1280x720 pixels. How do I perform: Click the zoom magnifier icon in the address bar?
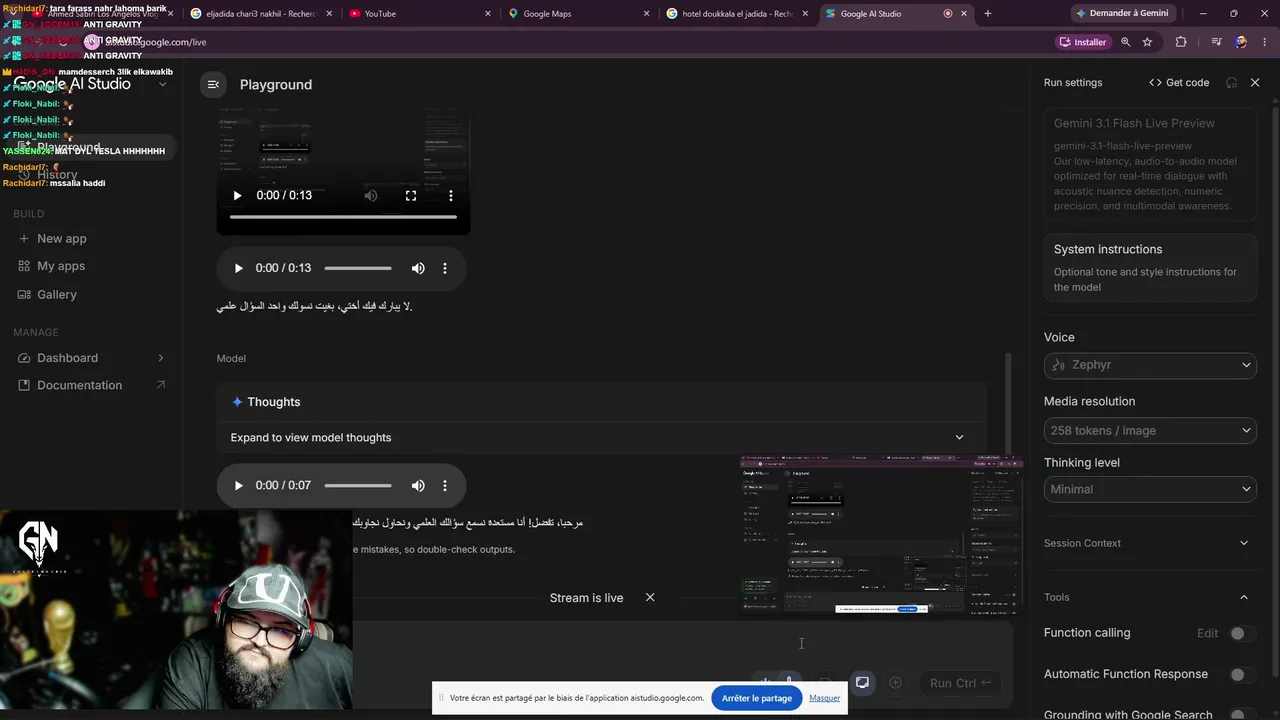pos(1126,42)
